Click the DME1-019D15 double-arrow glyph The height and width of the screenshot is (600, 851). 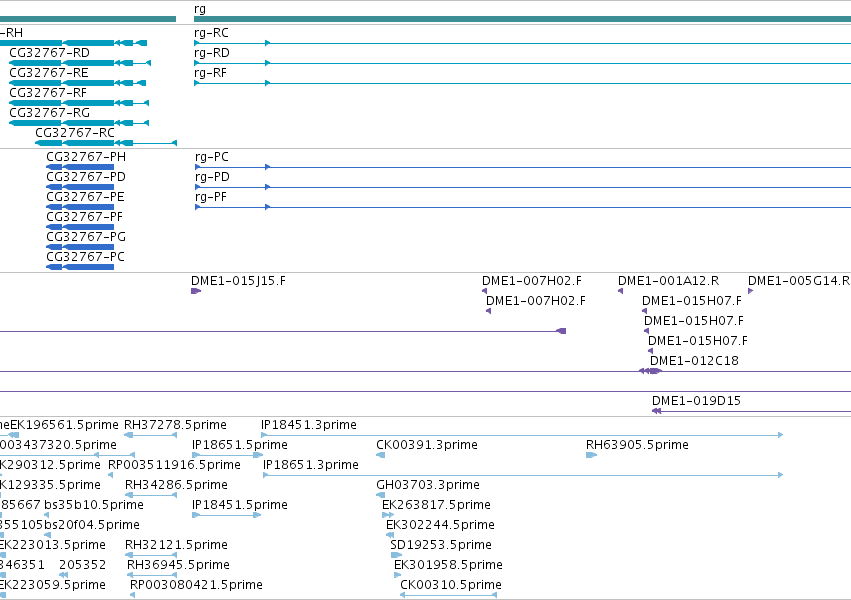656,411
